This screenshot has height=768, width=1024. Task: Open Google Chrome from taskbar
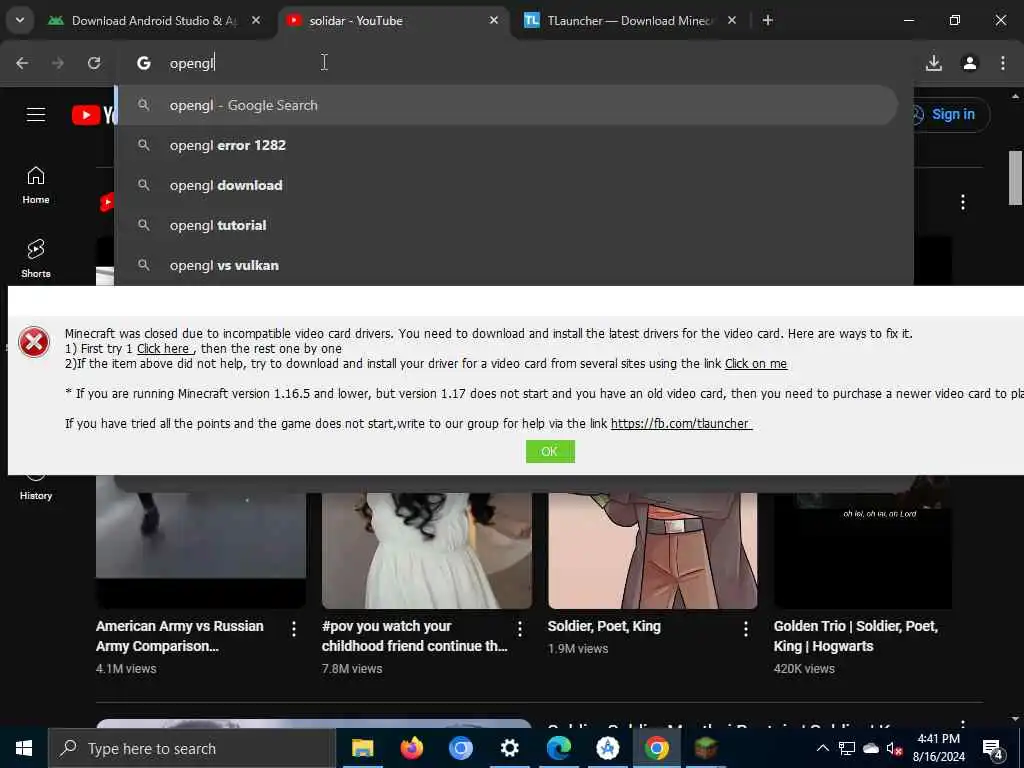[x=656, y=748]
